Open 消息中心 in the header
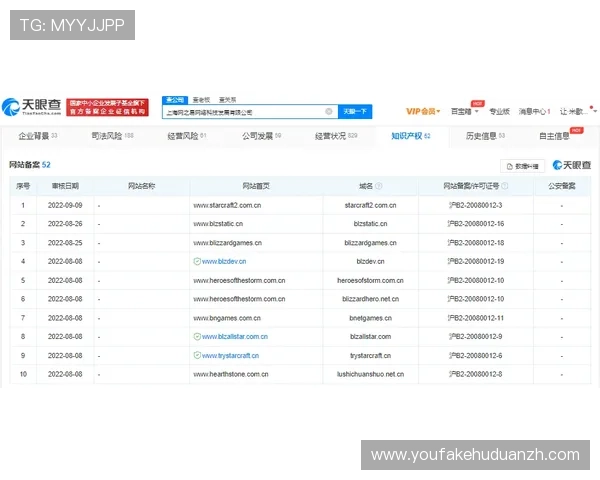Viewport: 600px width, 480px height. pyautogui.click(x=534, y=111)
